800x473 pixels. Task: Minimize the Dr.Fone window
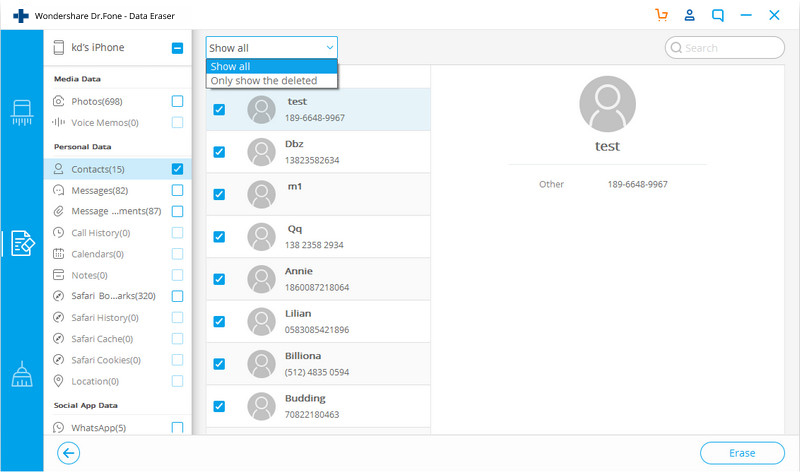(x=746, y=15)
